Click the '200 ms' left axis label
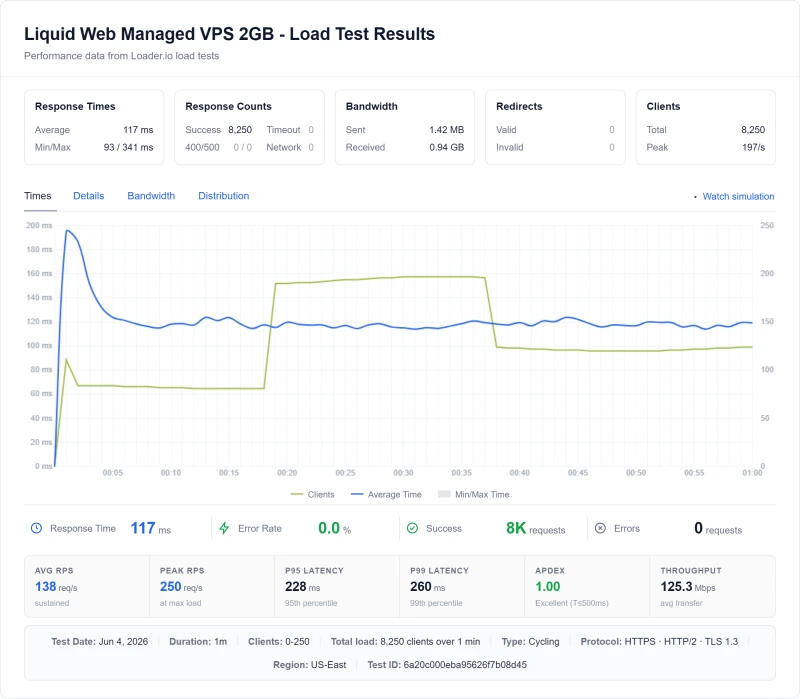Viewport: 800px width, 699px height. pyautogui.click(x=39, y=225)
